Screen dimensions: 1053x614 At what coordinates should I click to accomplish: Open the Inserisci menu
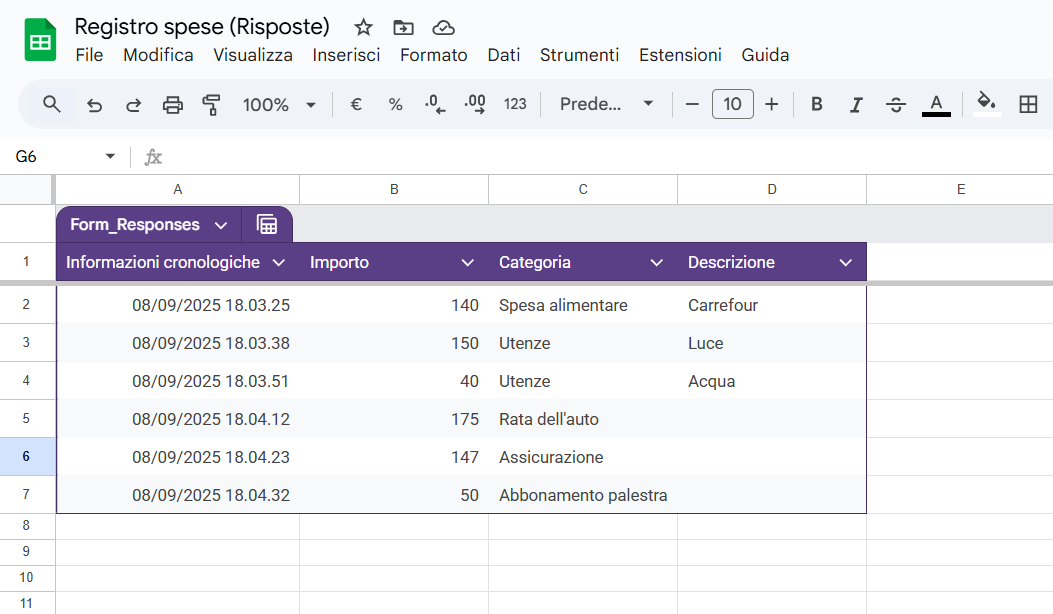click(346, 55)
